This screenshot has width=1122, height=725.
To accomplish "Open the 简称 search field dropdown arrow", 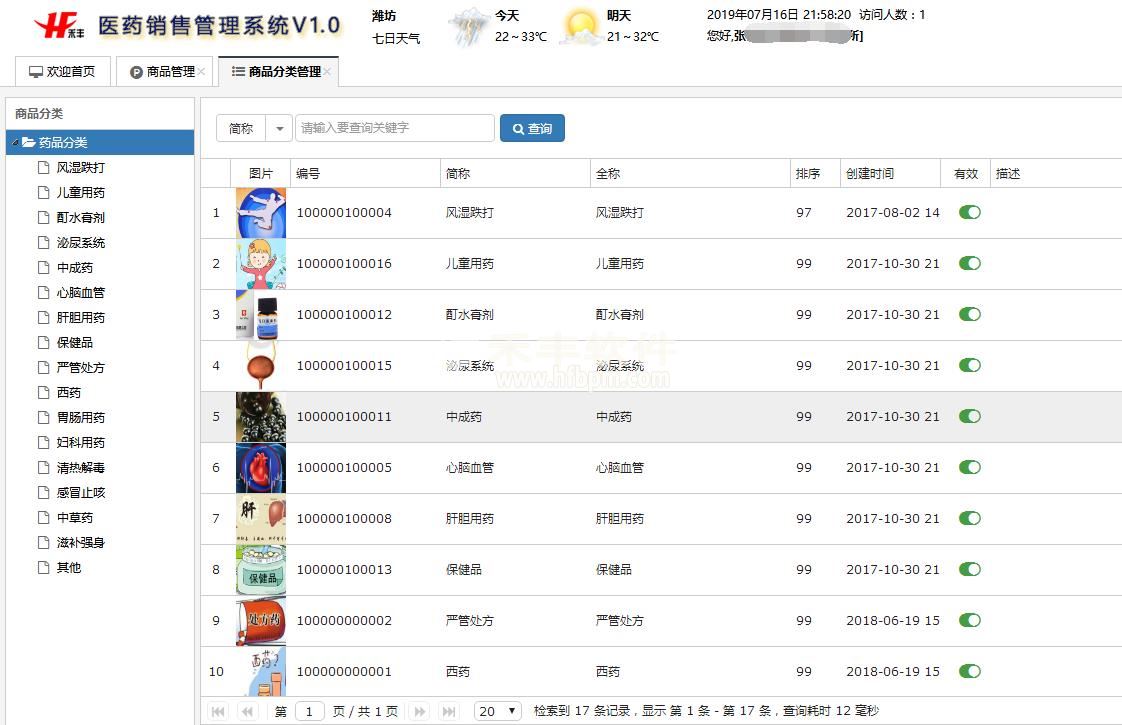I will 279,129.
